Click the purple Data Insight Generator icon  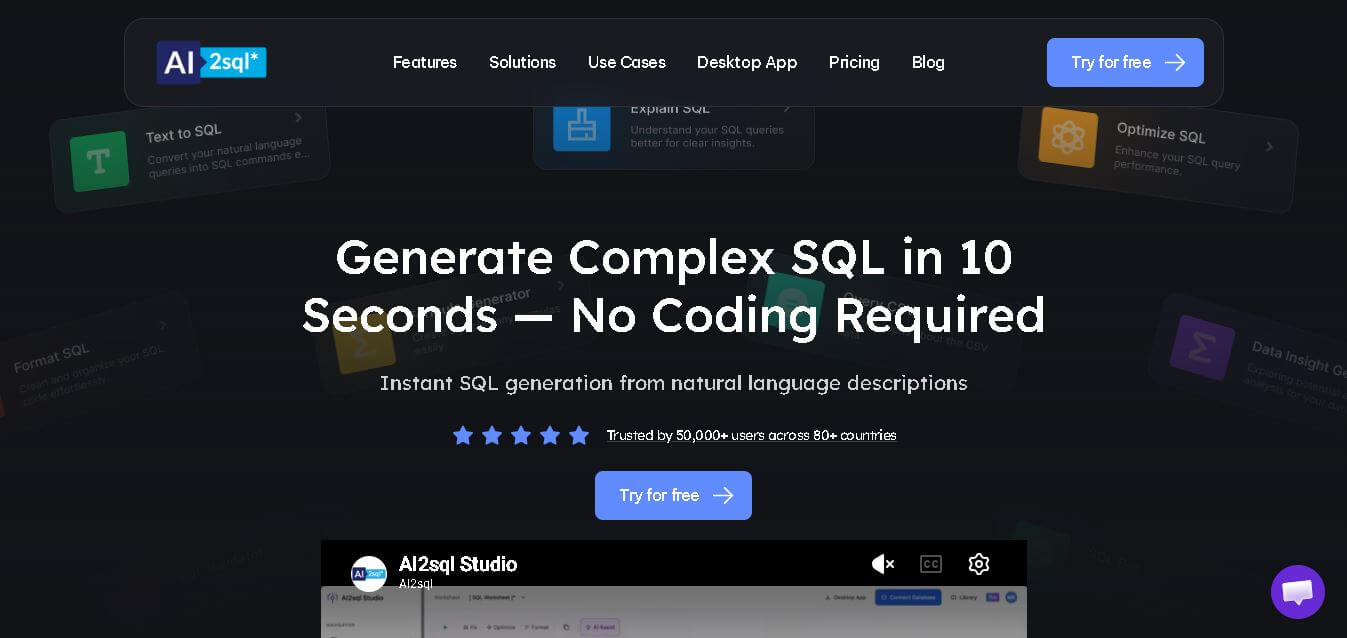point(1203,348)
